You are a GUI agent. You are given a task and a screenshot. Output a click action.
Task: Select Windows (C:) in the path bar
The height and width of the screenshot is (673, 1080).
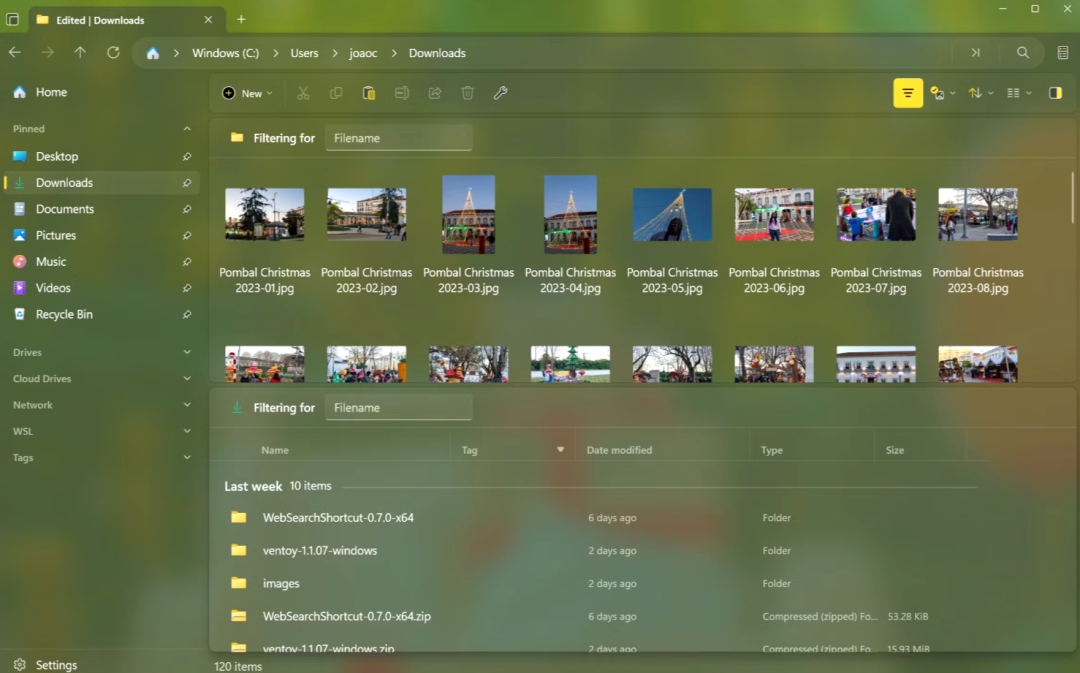pyautogui.click(x=225, y=53)
